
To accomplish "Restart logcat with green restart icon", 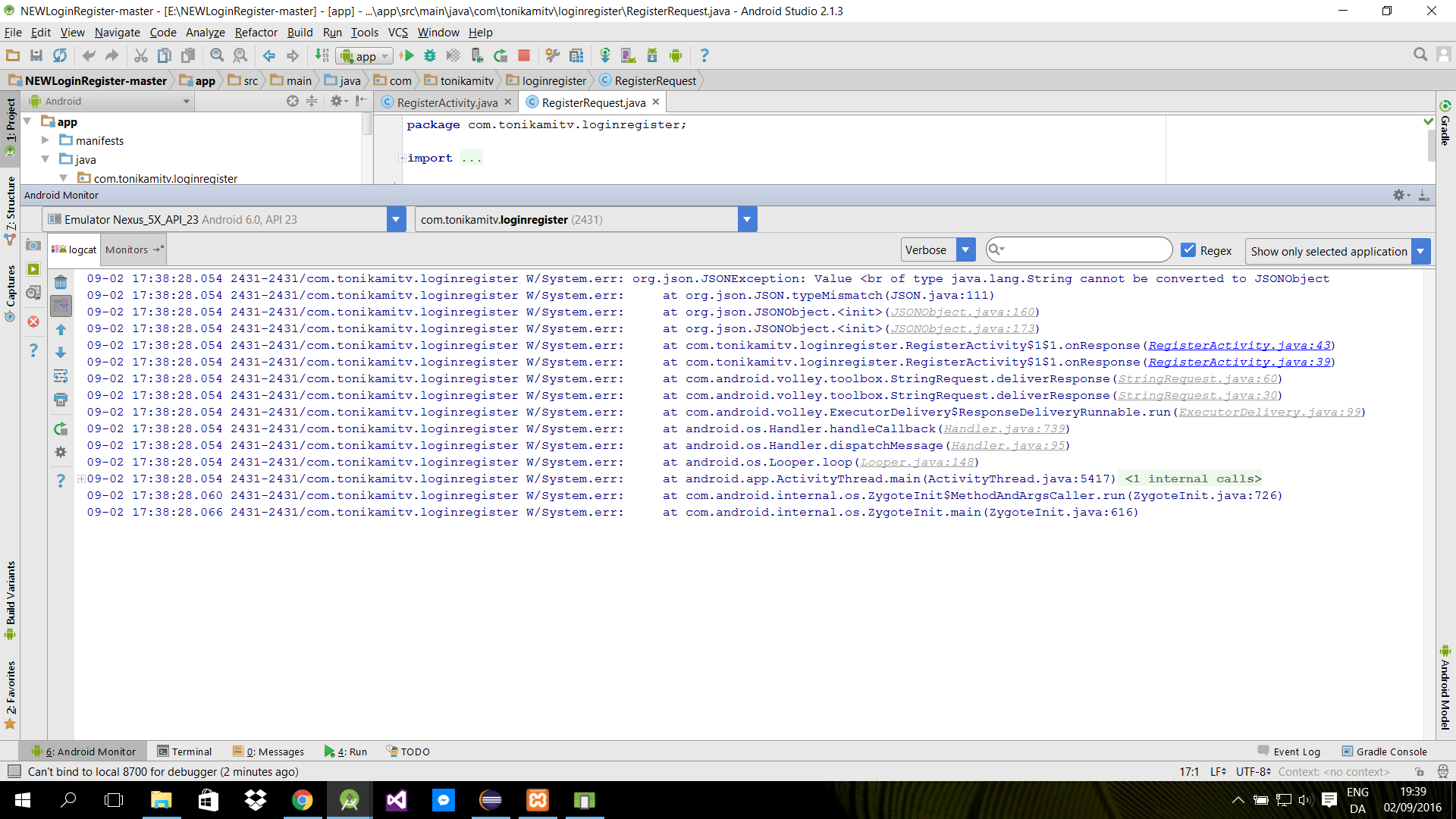I will (61, 429).
